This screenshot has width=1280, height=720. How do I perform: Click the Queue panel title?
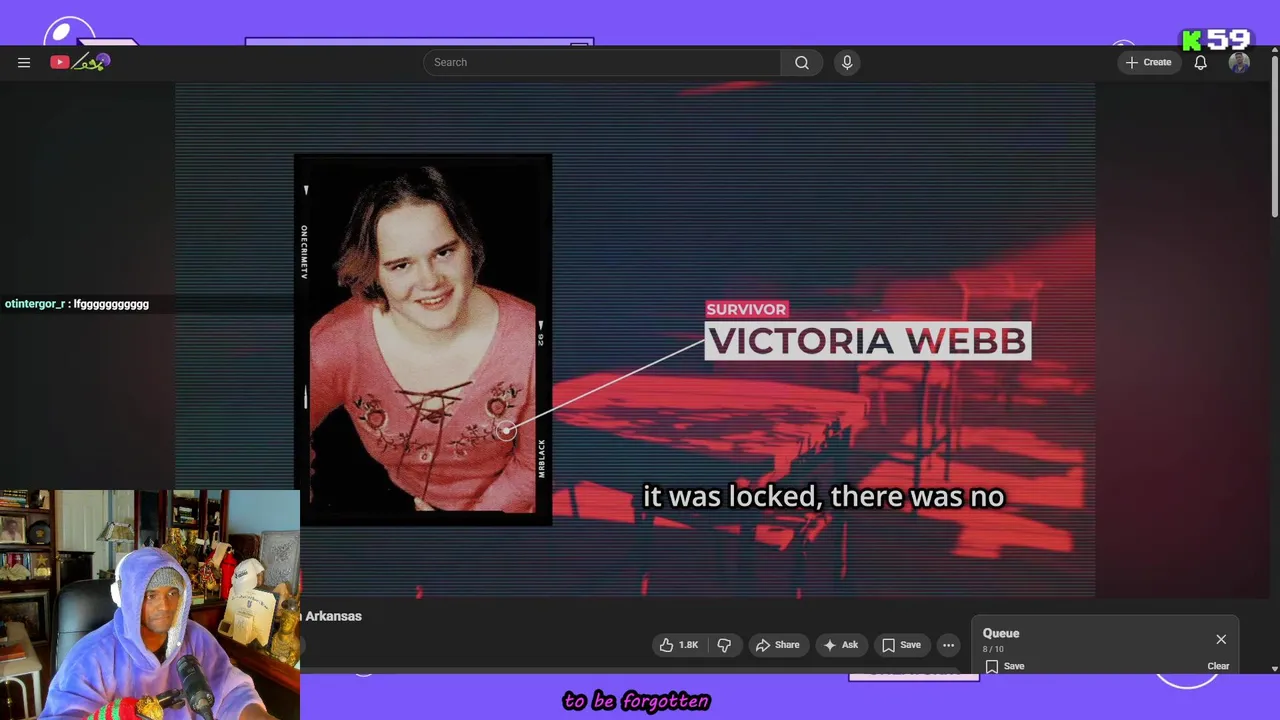[x=1001, y=633]
